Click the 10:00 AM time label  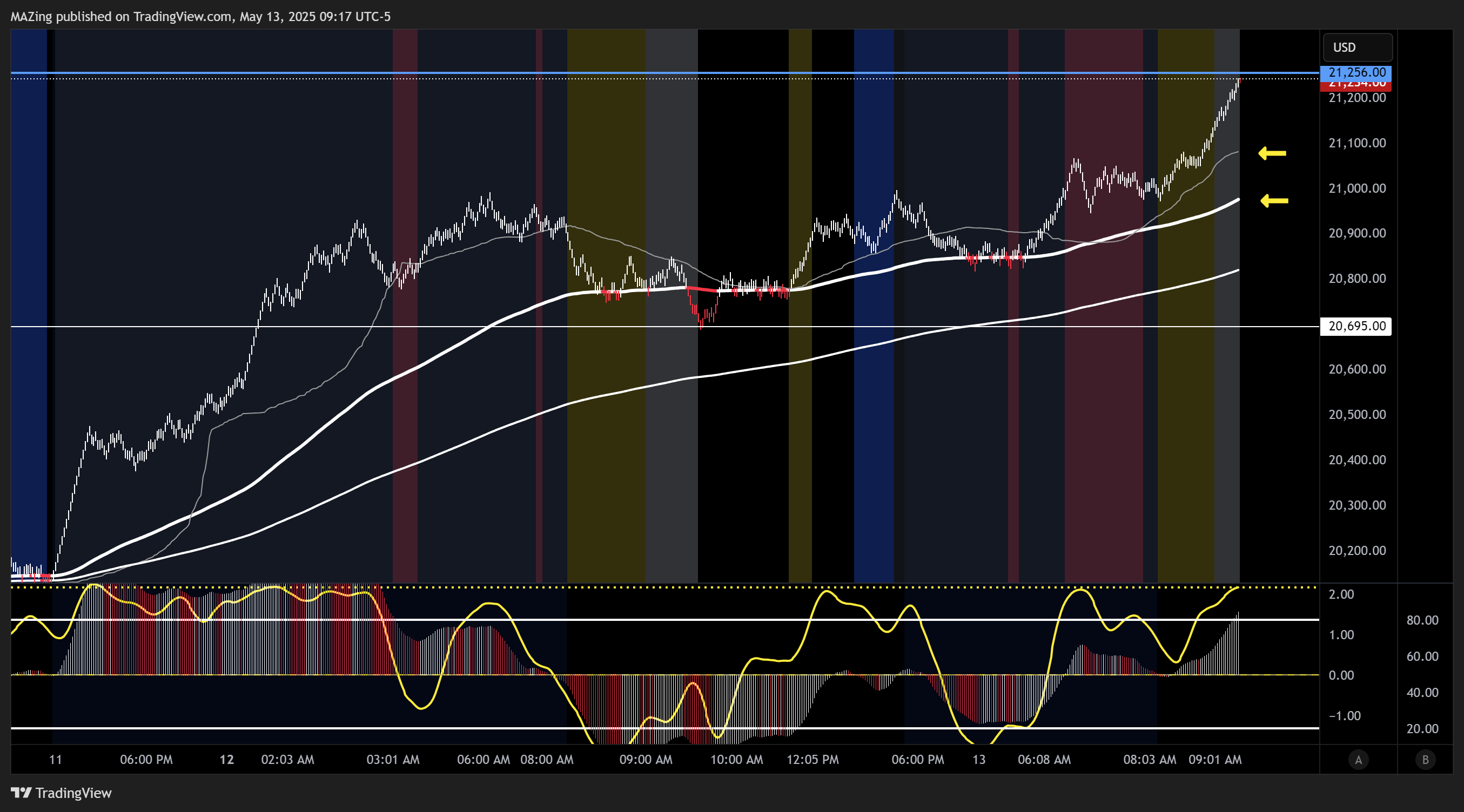pos(736,760)
